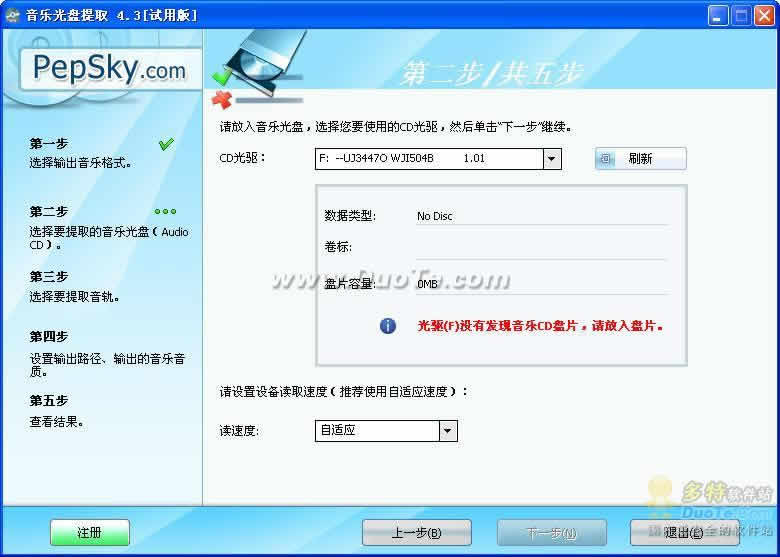Screen dimensions: 780x557
Task: Click the app icon in title bar
Action: [x=12, y=15]
